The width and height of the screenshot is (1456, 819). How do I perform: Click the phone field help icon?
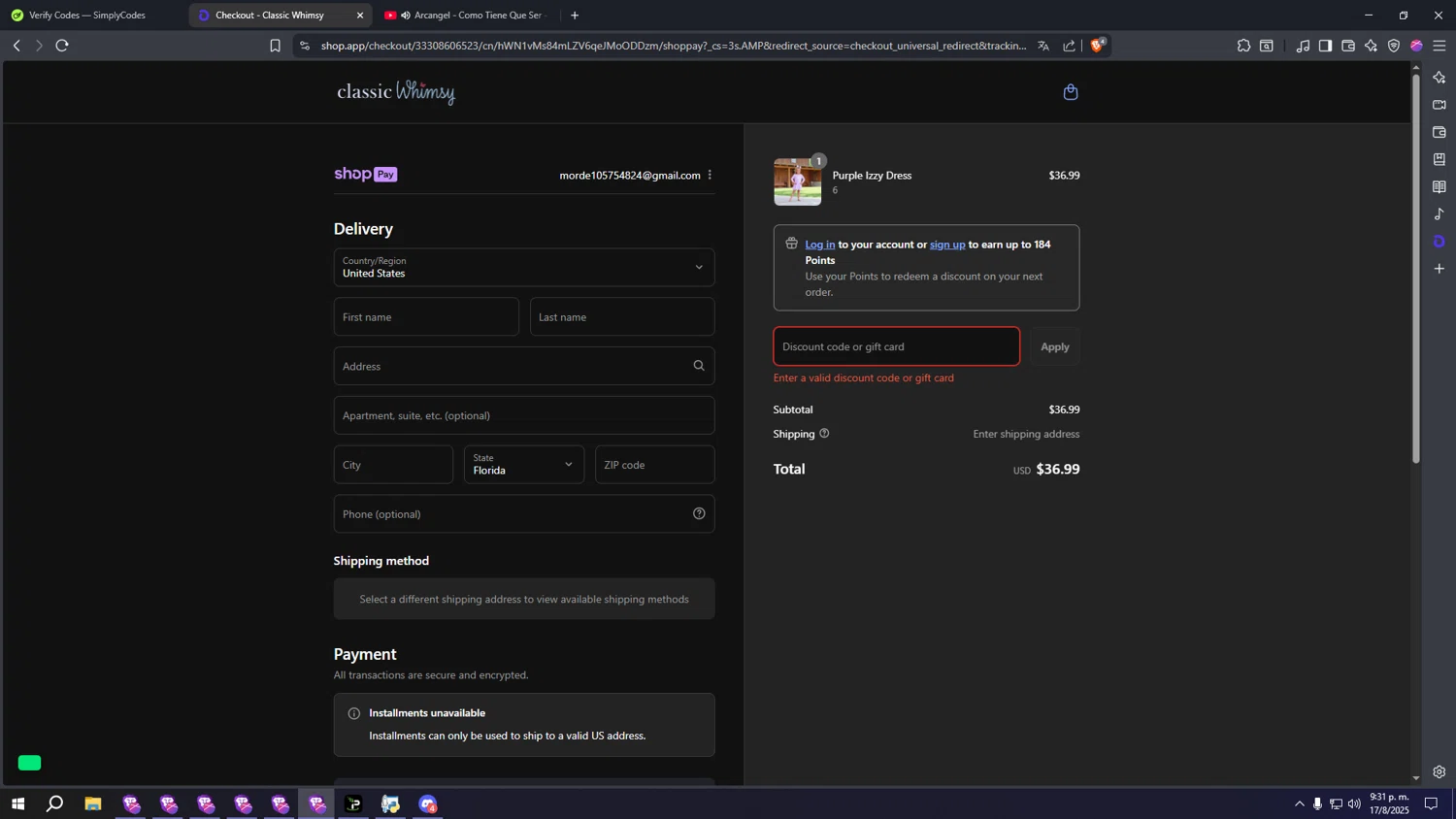click(699, 513)
